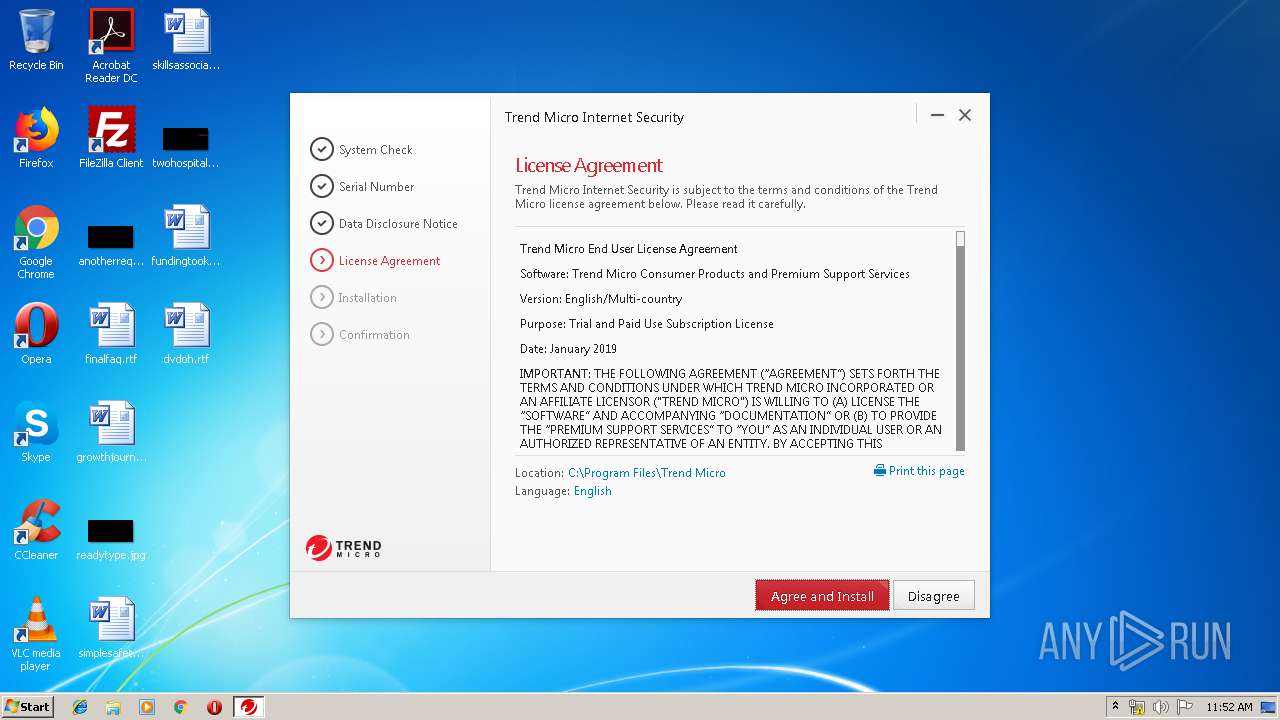This screenshot has height=720, width=1280.
Task: Launch CCleaner desktop shortcut
Action: (x=36, y=530)
